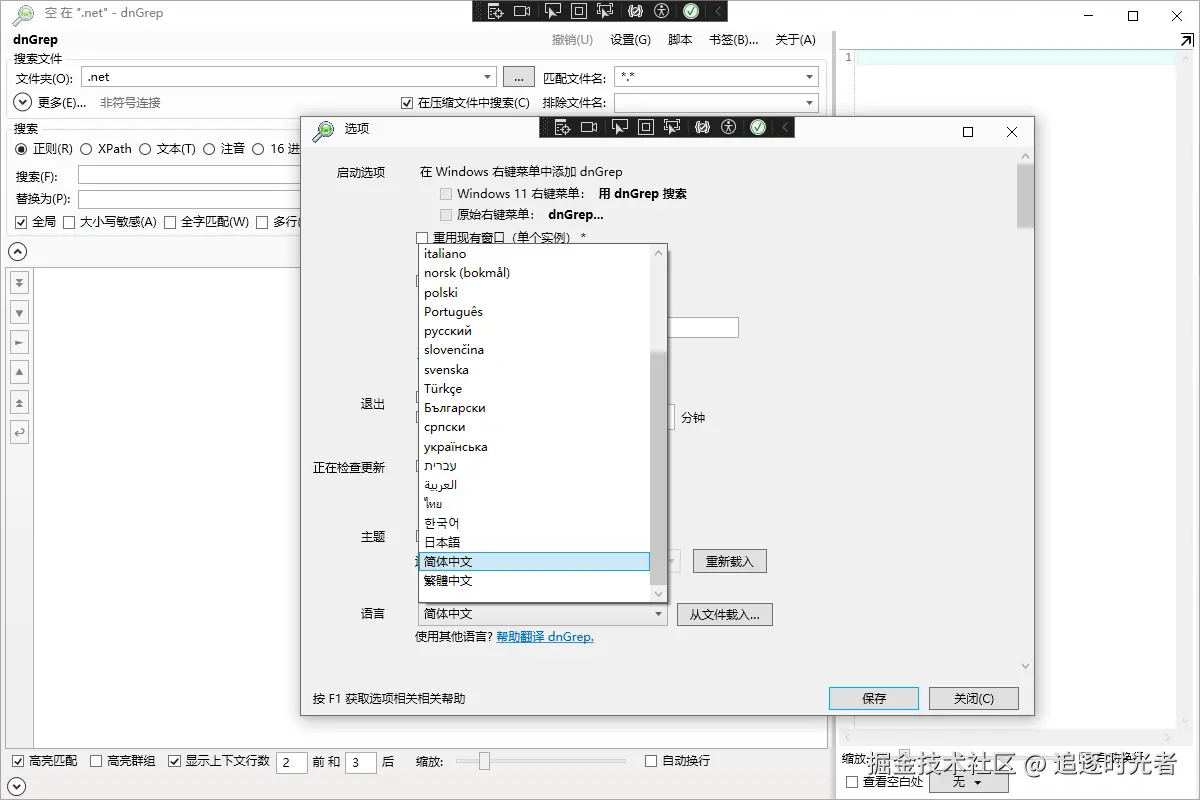Viewport: 1200px width, 800px height.
Task: Select the XPath search type
Action: coord(86,149)
